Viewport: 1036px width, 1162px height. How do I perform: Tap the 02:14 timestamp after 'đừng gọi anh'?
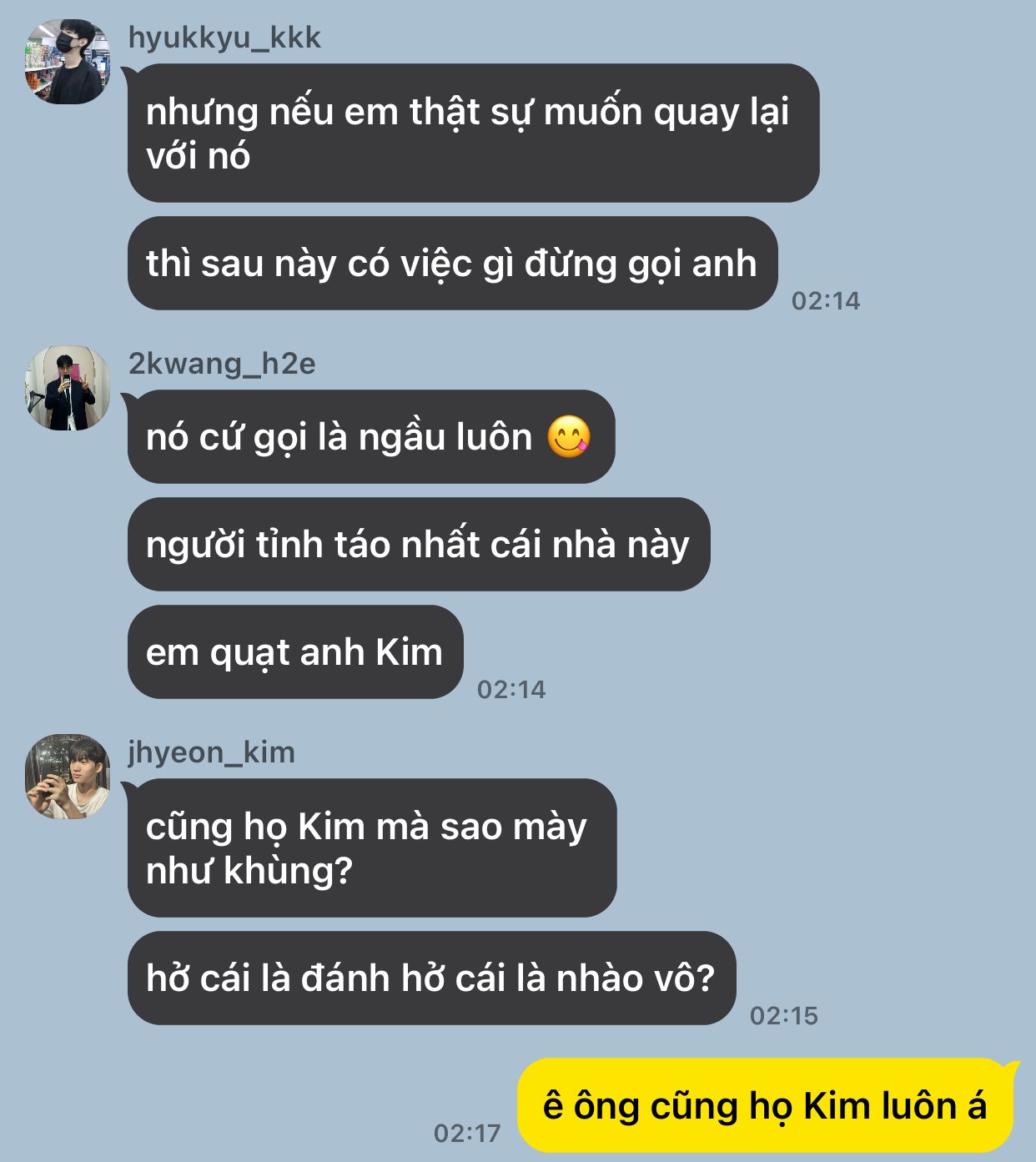pyautogui.click(x=826, y=300)
